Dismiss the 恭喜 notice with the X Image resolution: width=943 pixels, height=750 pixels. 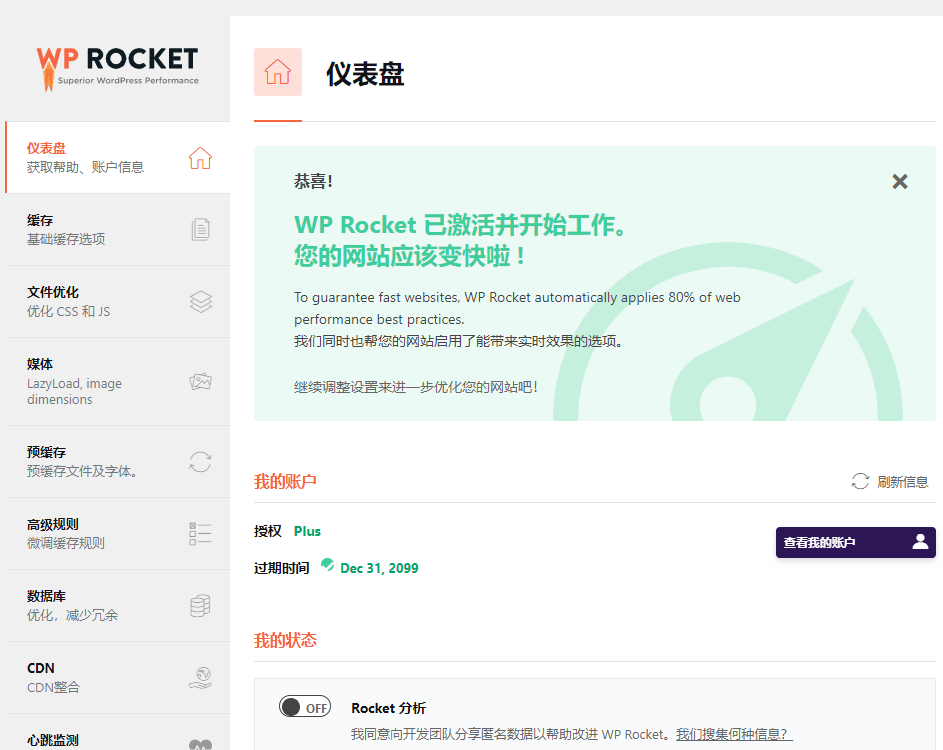tap(900, 181)
